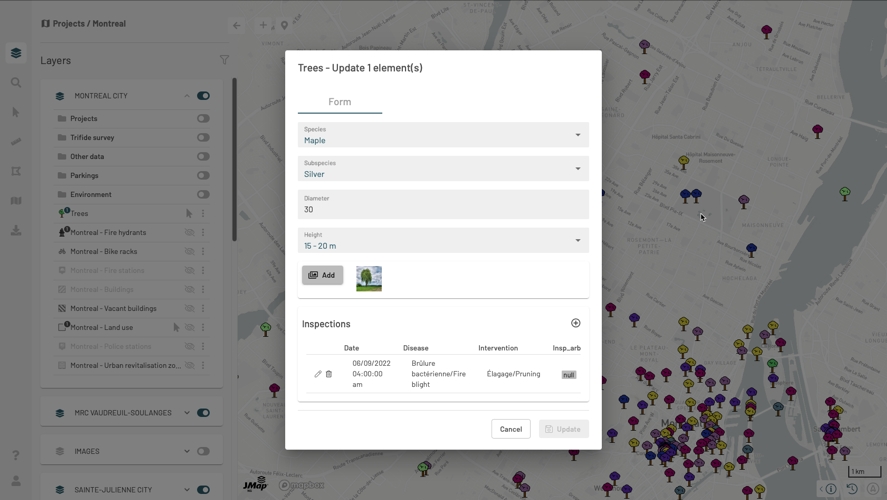This screenshot has width=887, height=500.
Task: Expand the Subspecies dropdown showing Silver
Action: pos(443,169)
